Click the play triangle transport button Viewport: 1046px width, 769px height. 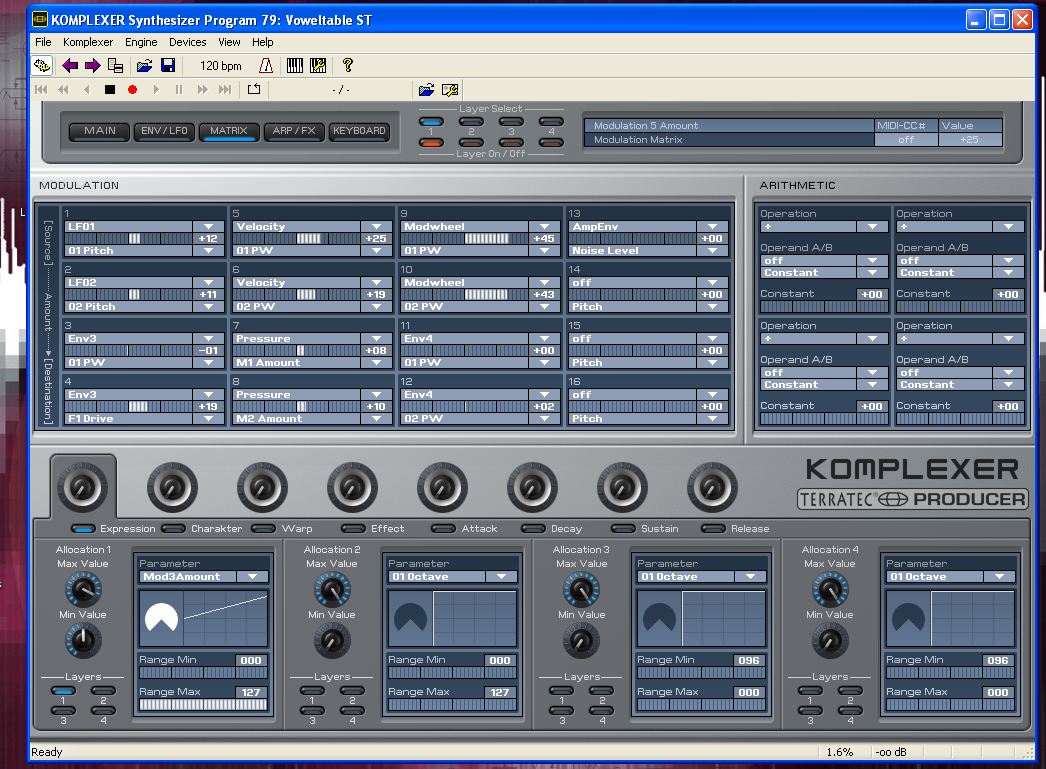[156, 89]
